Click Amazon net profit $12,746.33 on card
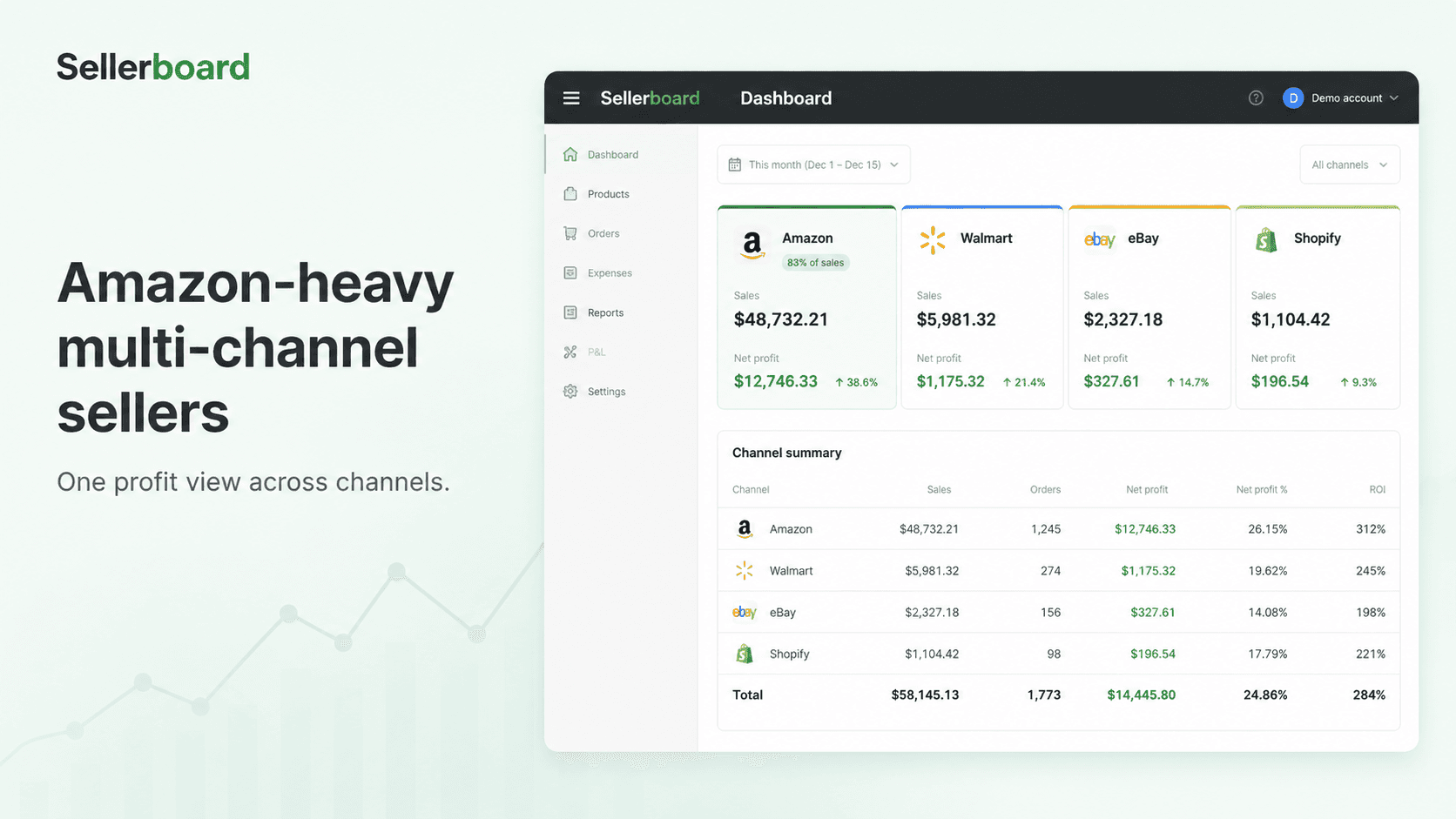Screen dimensions: 1456x819 (x=776, y=381)
